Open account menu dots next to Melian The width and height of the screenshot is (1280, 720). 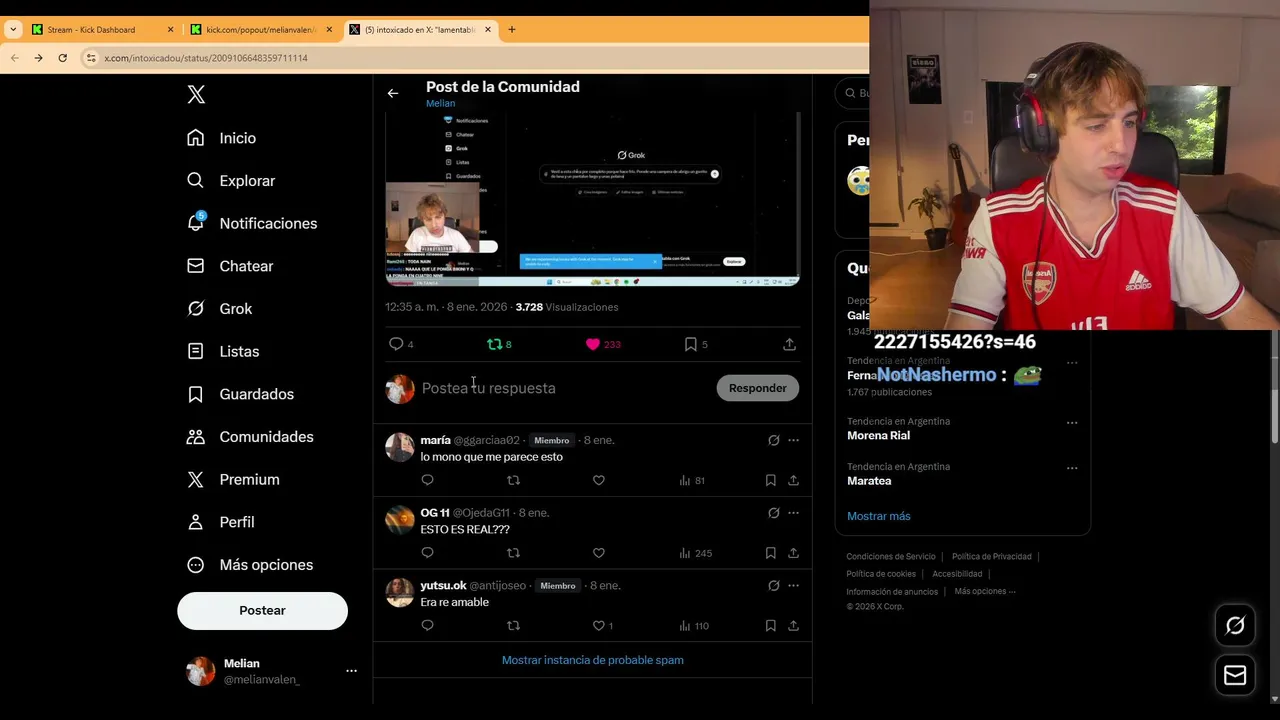click(351, 671)
